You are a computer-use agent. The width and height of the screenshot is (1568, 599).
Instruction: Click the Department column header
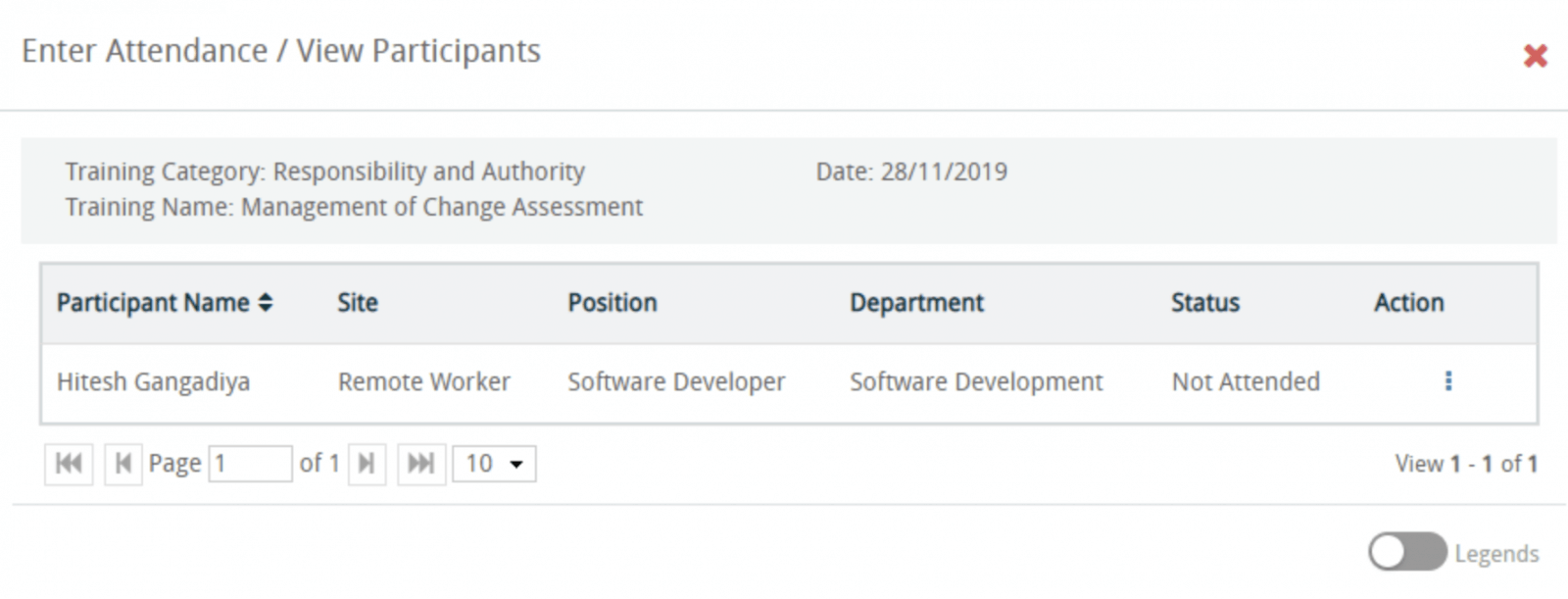[916, 303]
